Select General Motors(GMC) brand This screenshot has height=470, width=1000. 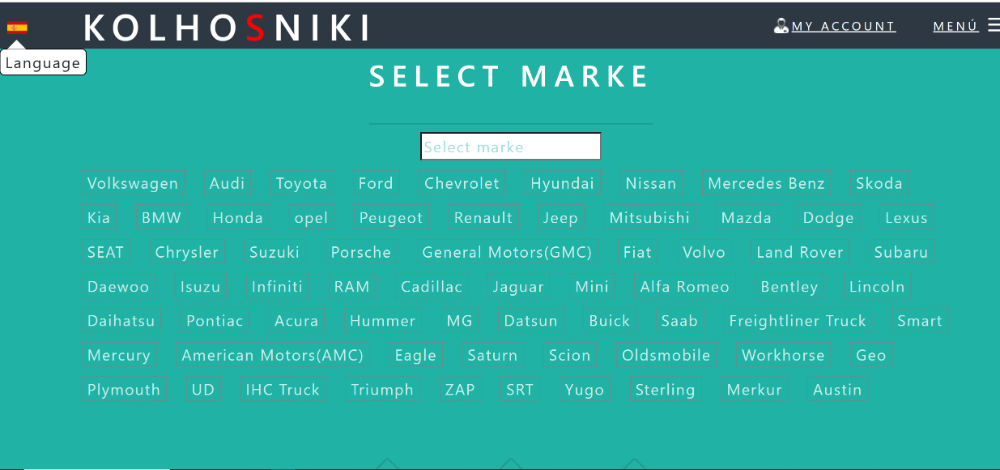coord(506,252)
